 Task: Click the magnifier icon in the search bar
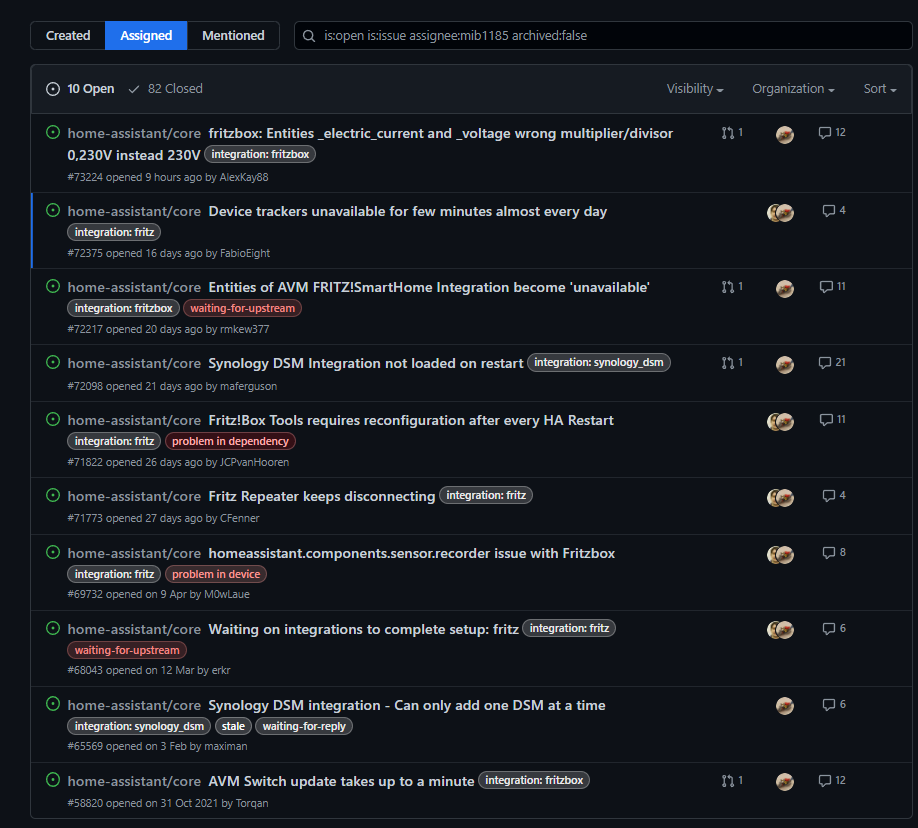pos(308,35)
